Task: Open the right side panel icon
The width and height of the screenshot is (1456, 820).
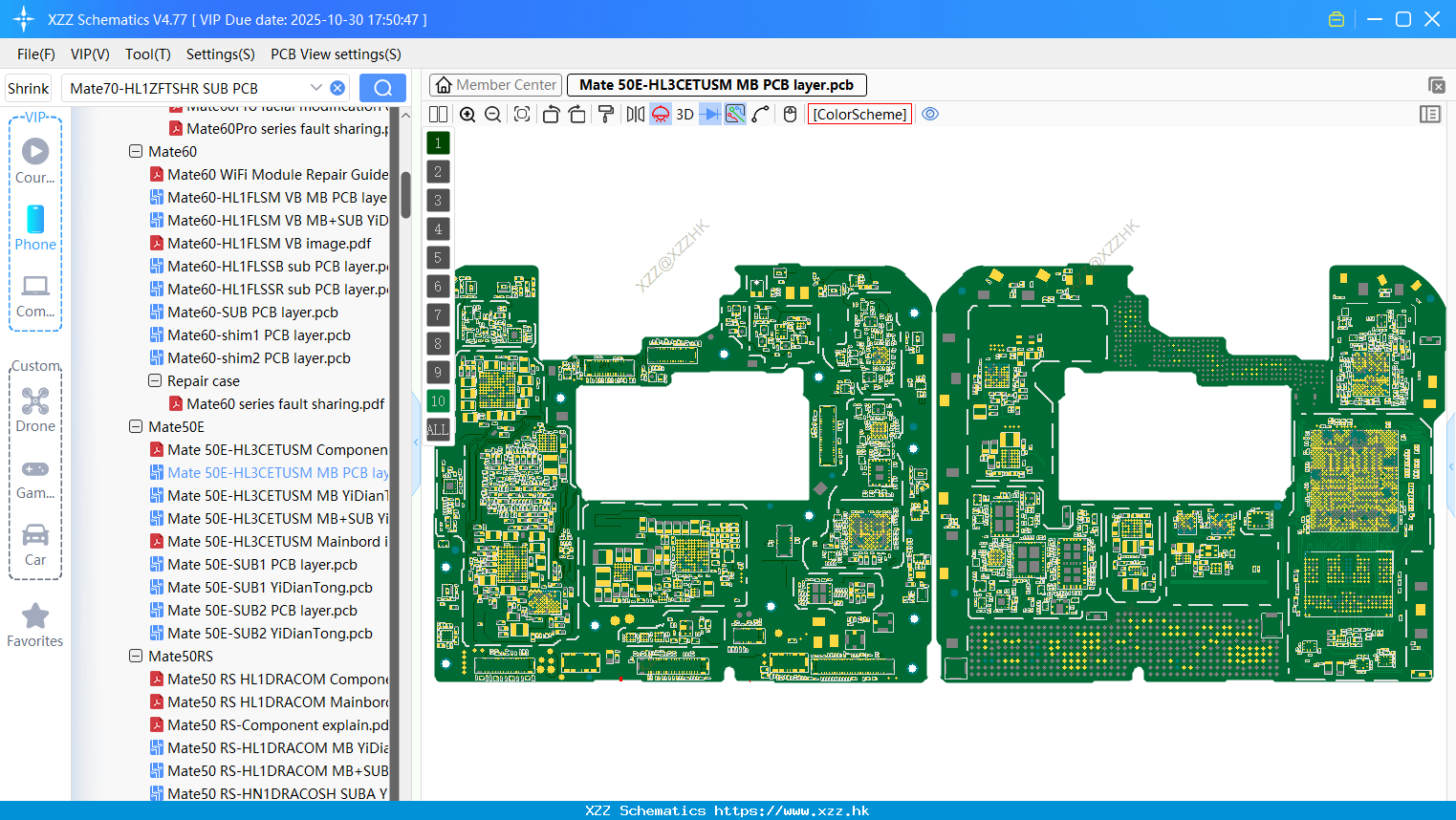Action: tap(1430, 114)
